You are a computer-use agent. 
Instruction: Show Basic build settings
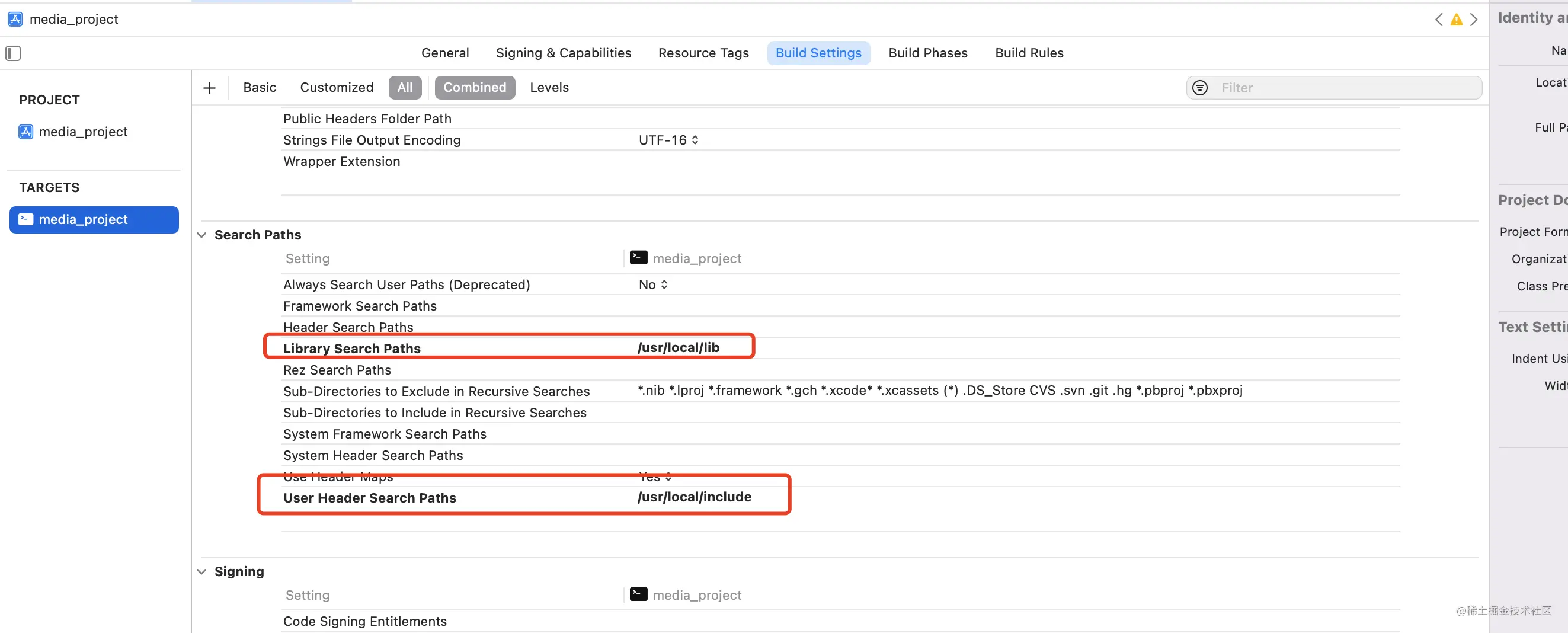260,87
